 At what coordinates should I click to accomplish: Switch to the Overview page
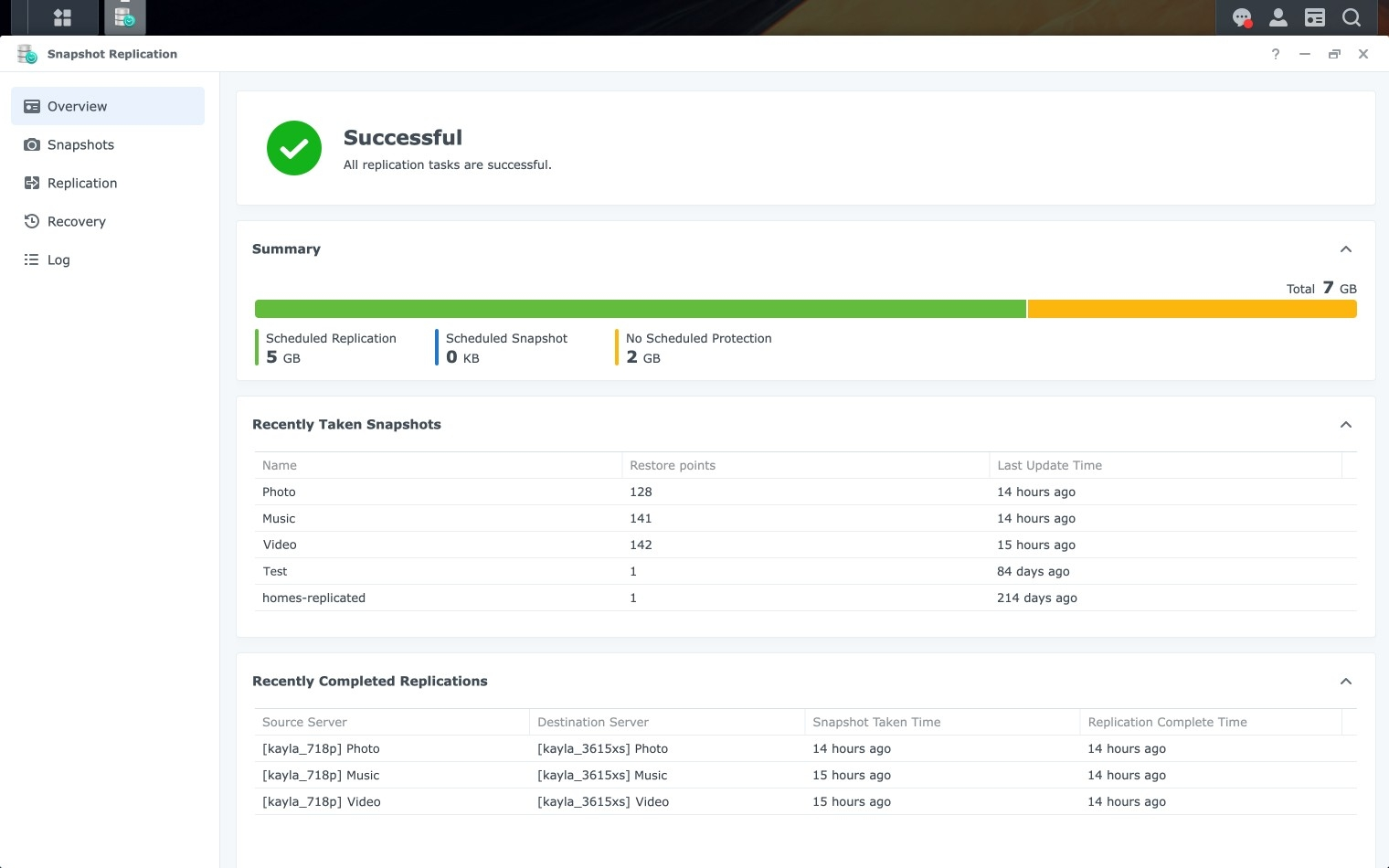coord(77,106)
